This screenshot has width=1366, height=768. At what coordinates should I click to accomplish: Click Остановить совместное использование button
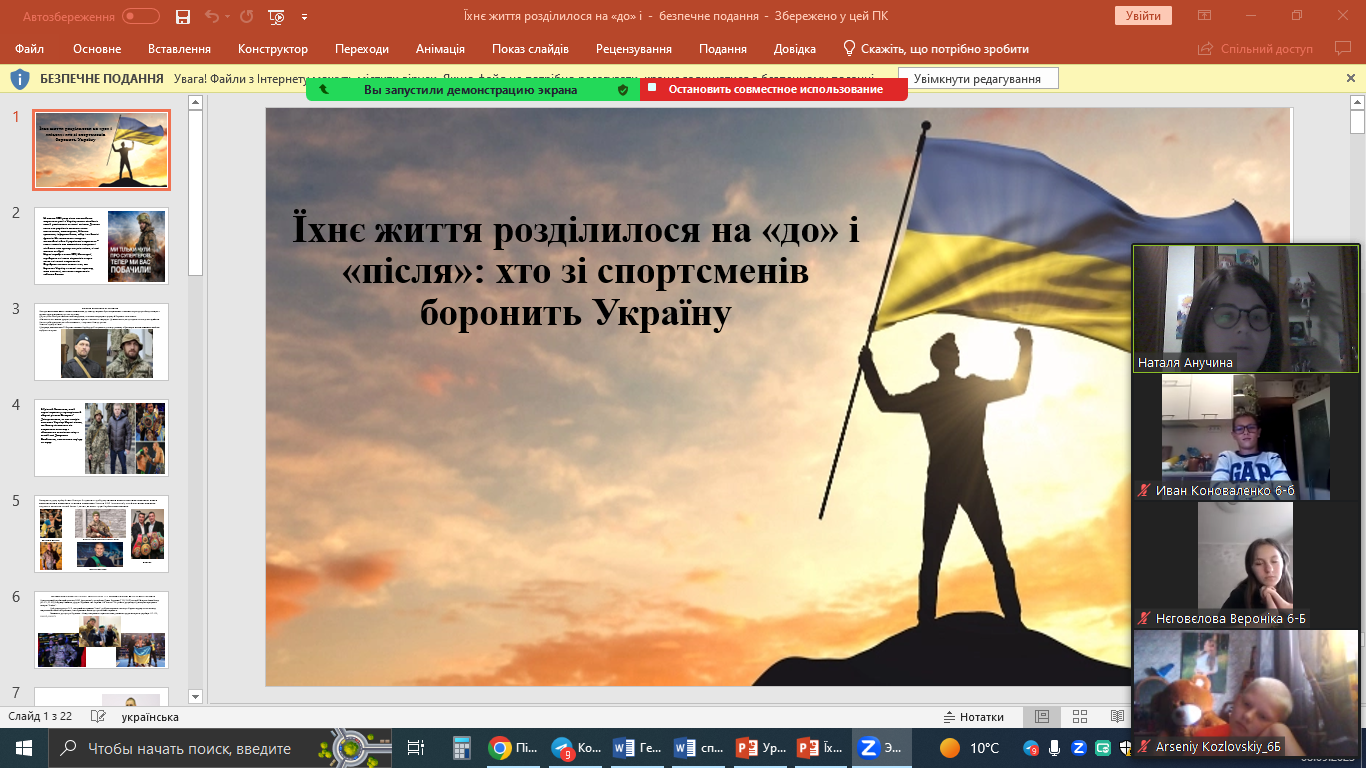point(774,89)
